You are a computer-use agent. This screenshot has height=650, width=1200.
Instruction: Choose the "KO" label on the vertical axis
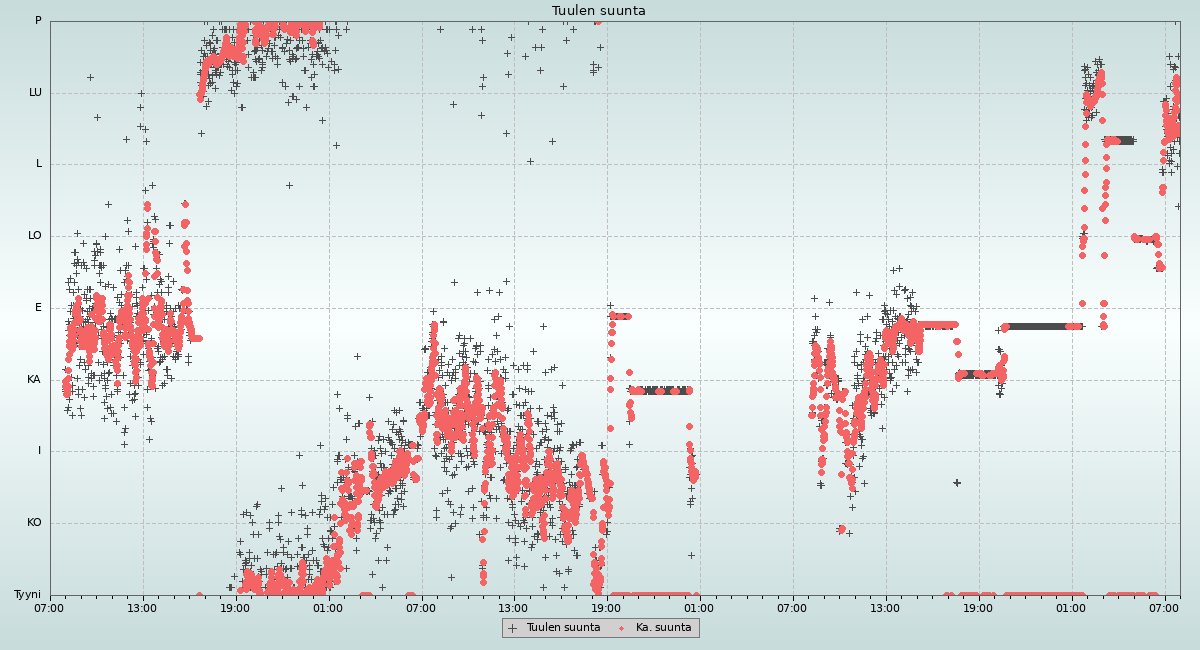point(34,523)
